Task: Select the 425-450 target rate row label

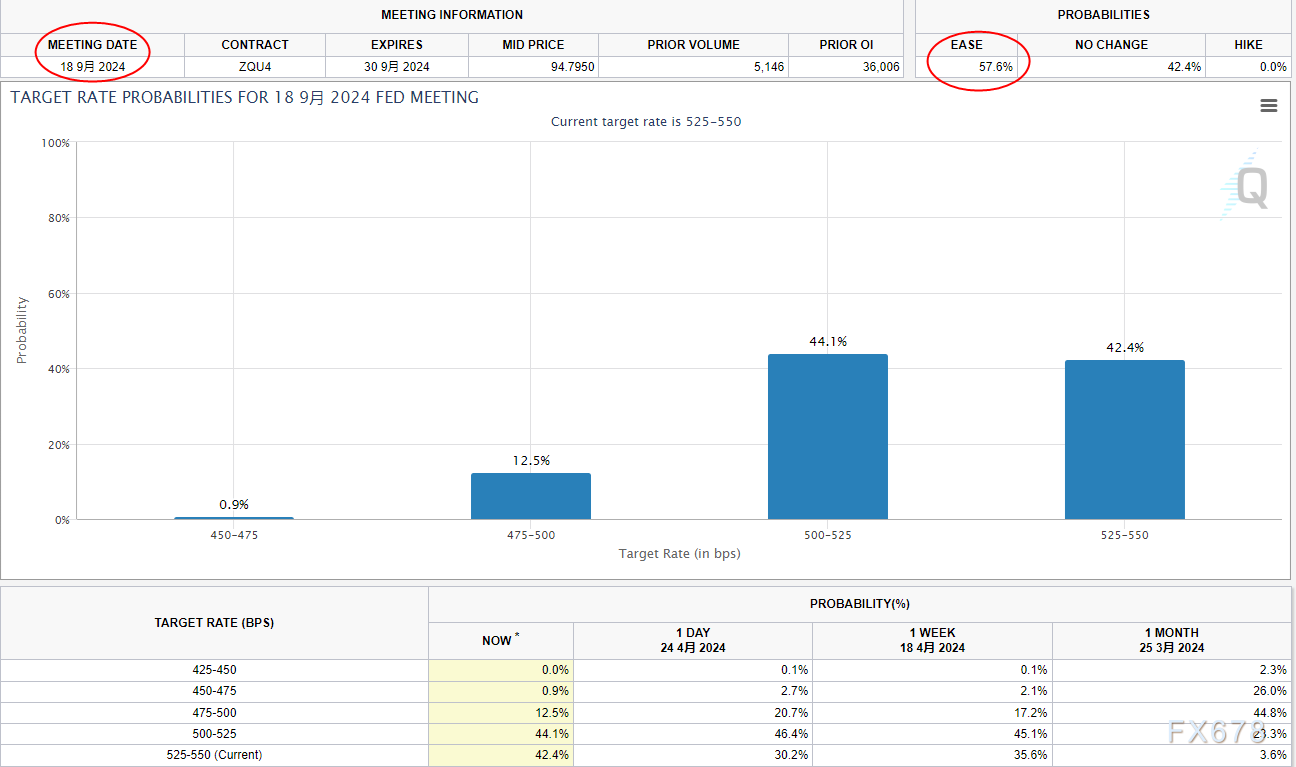Action: pyautogui.click(x=214, y=670)
